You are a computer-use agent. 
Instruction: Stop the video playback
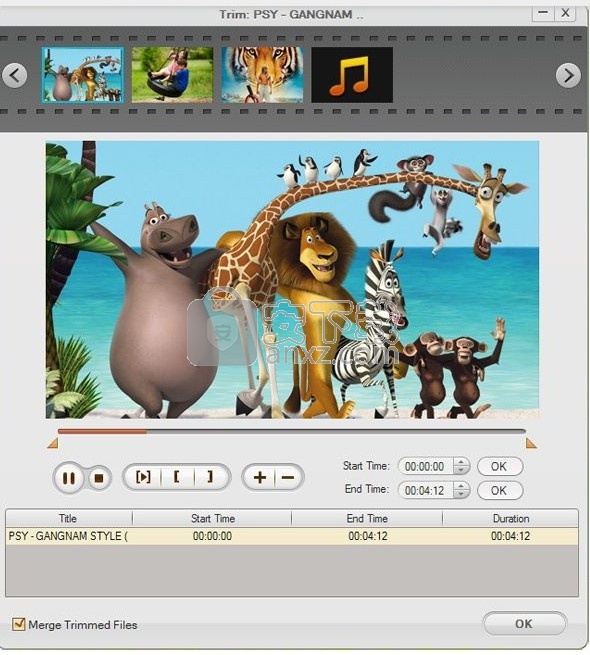click(x=99, y=478)
